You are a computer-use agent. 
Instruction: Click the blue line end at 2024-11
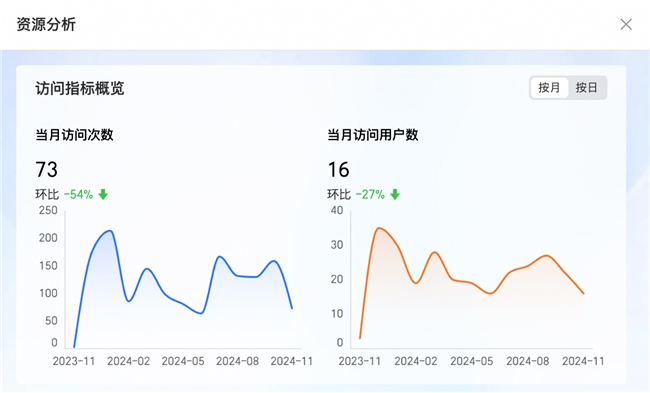(292, 308)
